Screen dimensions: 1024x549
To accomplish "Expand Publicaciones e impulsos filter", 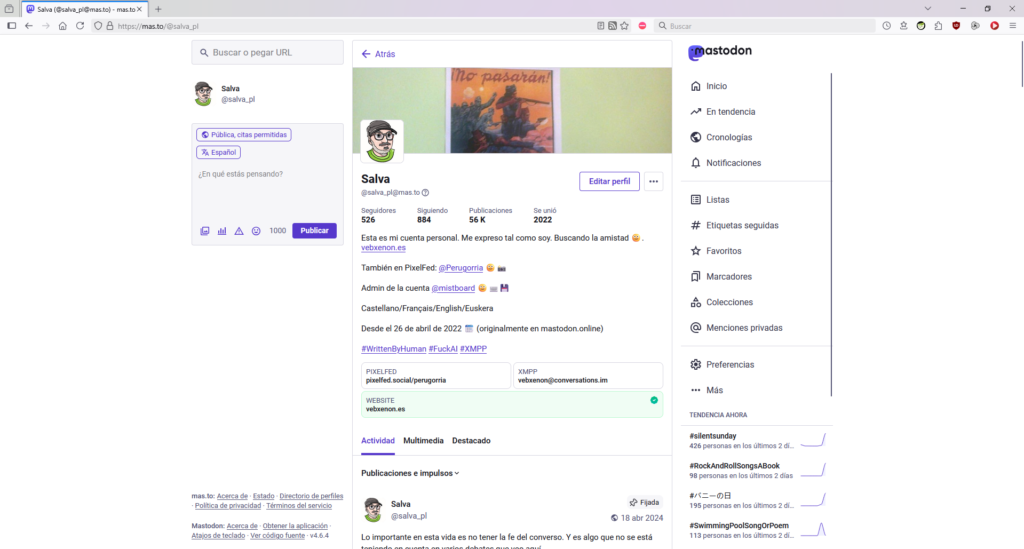I will point(410,473).
